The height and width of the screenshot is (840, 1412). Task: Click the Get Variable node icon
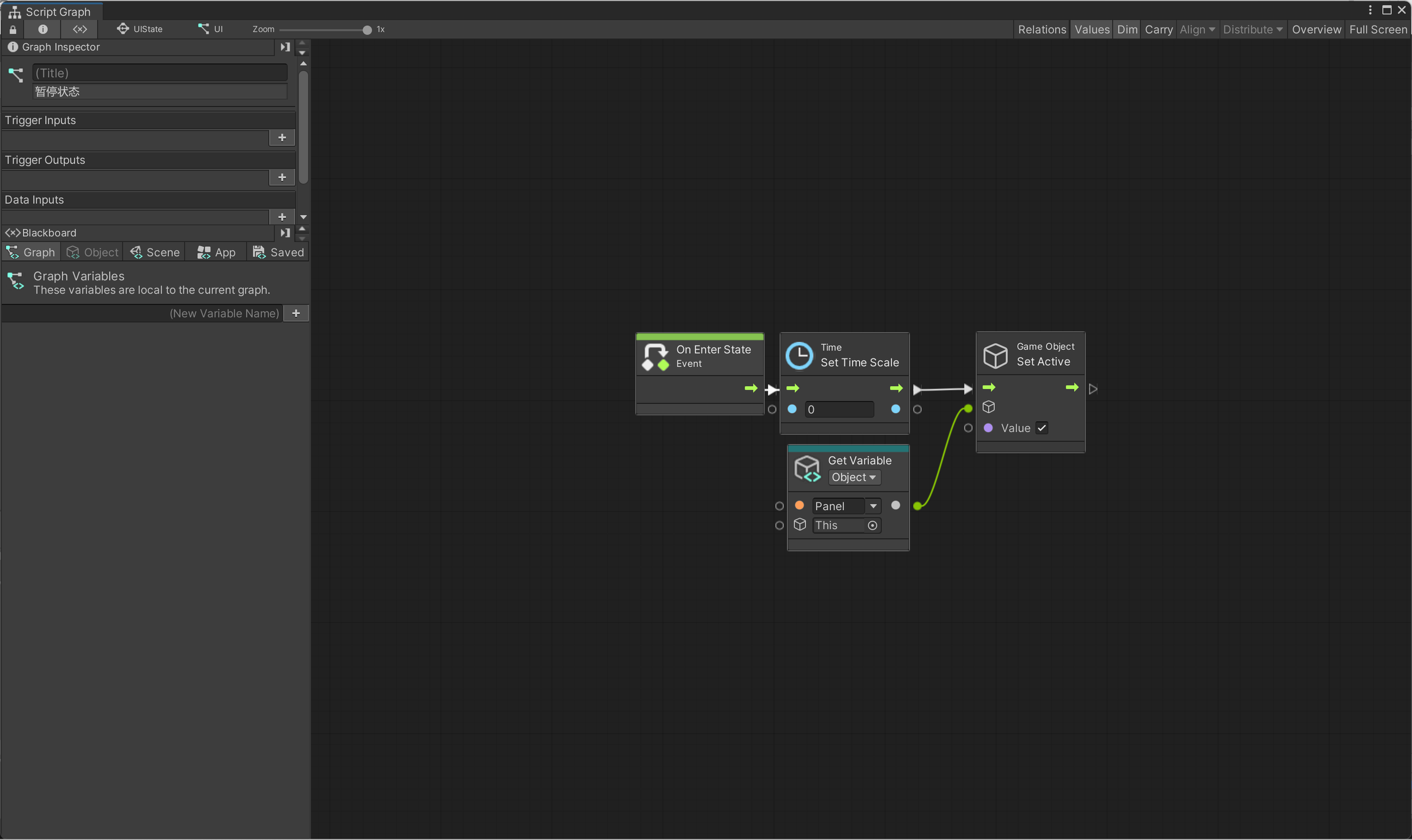pos(807,469)
